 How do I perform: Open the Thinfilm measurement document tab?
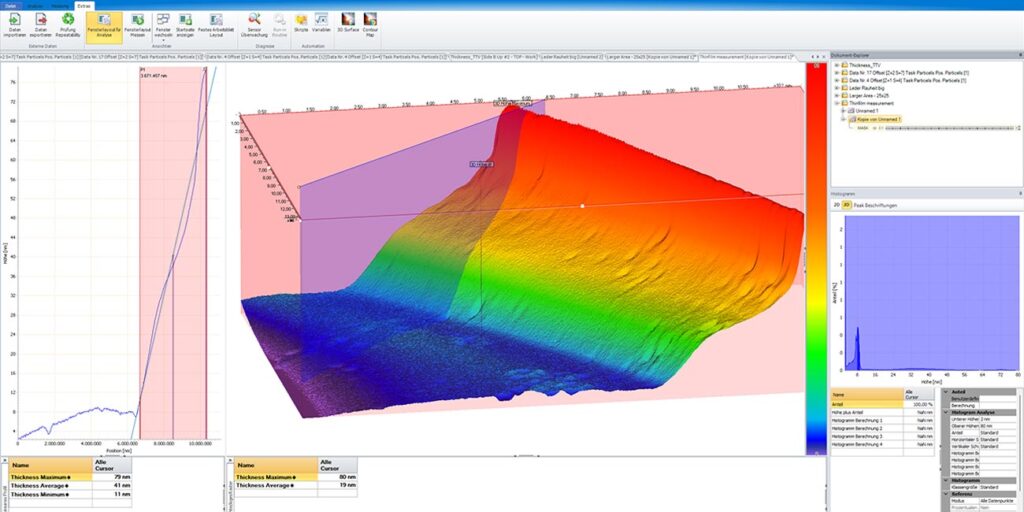tap(722, 57)
